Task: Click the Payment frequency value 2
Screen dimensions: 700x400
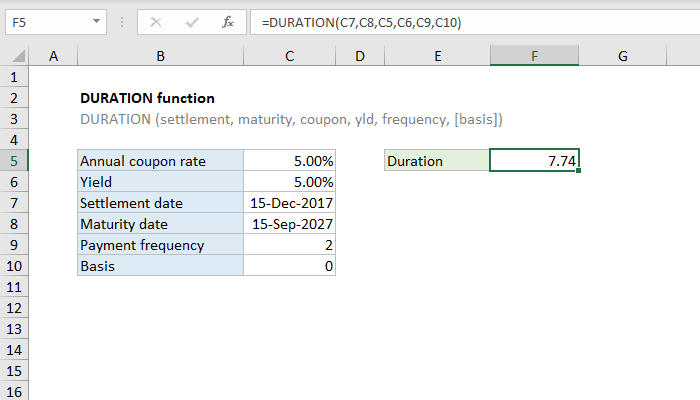Action: (289, 245)
